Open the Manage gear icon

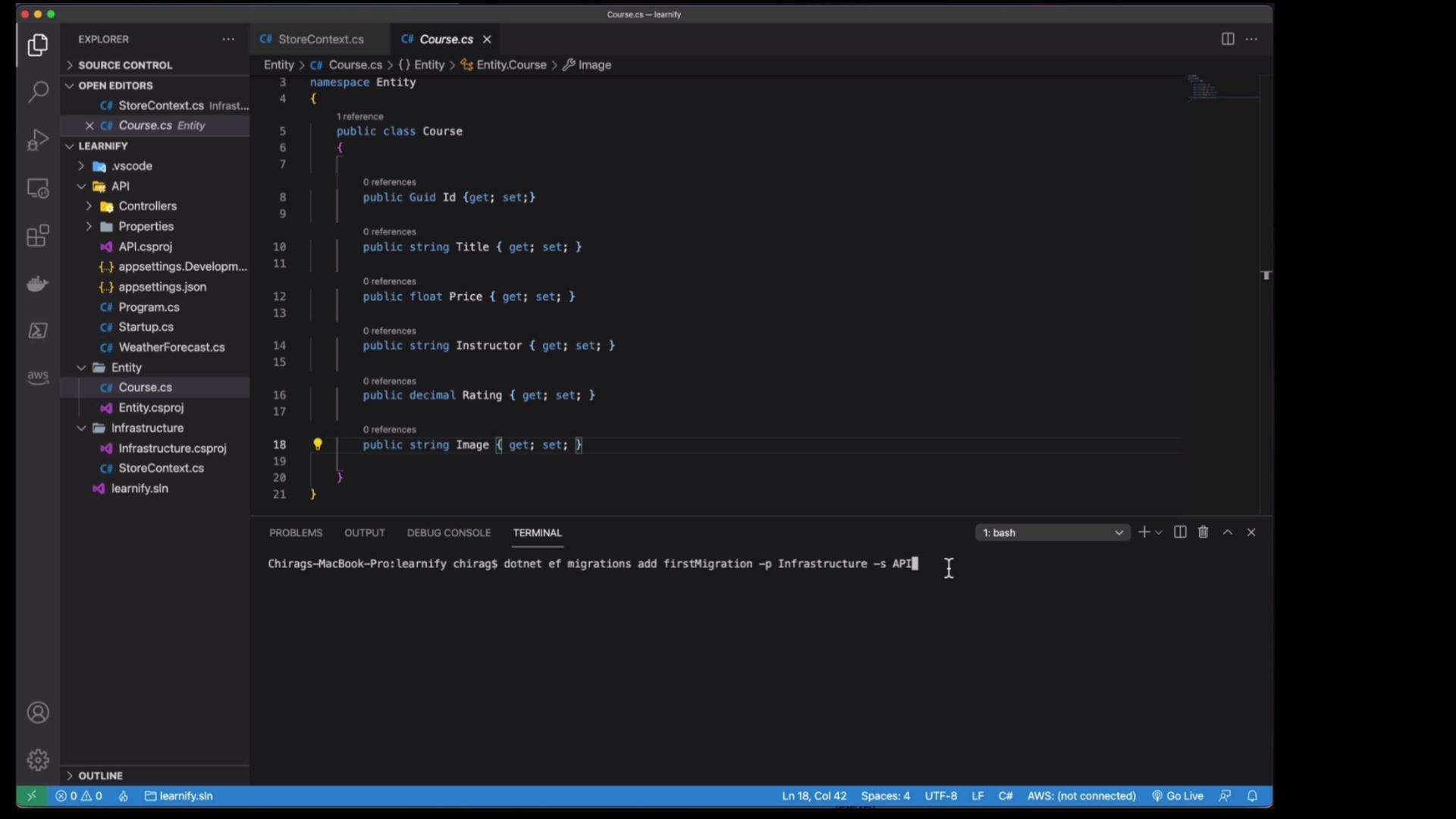coord(38,759)
